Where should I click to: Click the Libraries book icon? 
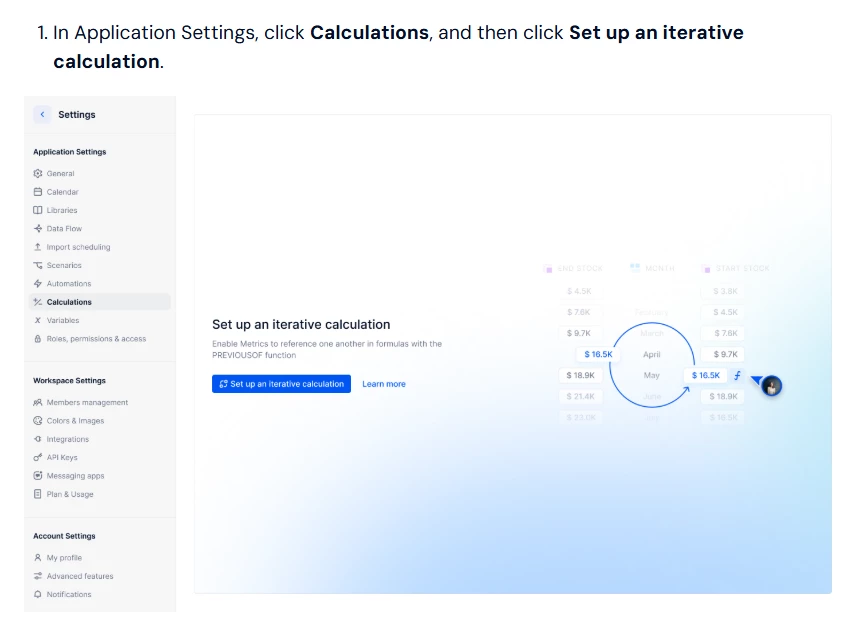[38, 210]
